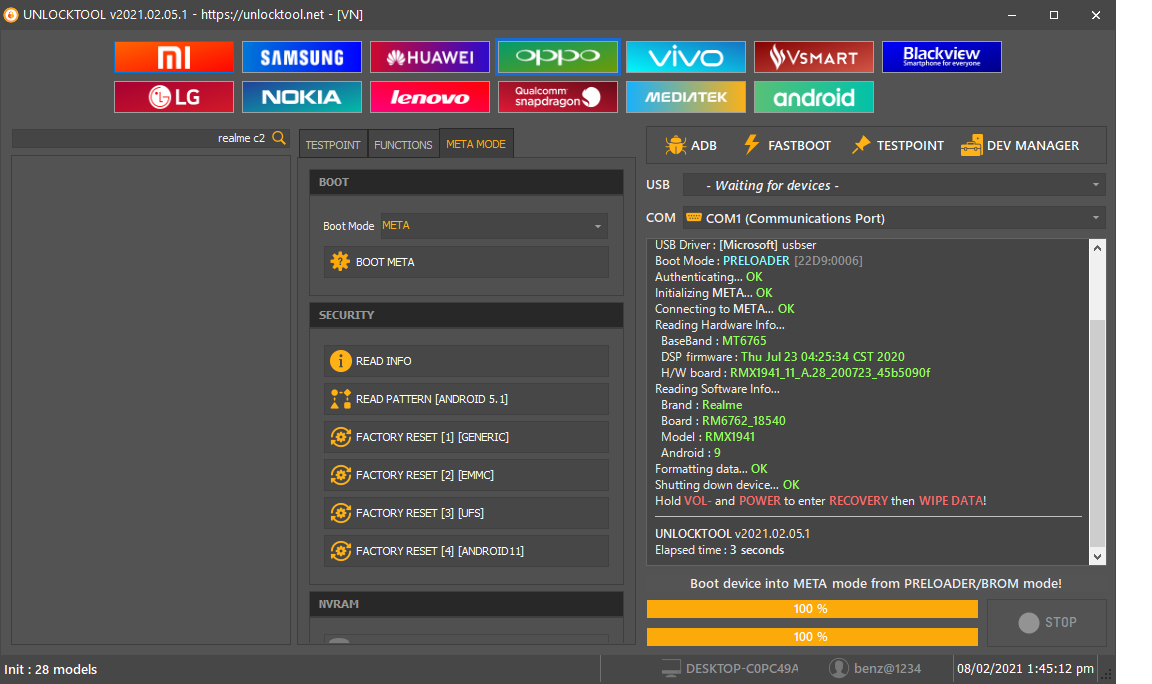1152x684 pixels.
Task: Click the DESKTOP-C0PC49A computer status entry
Action: pyautogui.click(x=730, y=669)
